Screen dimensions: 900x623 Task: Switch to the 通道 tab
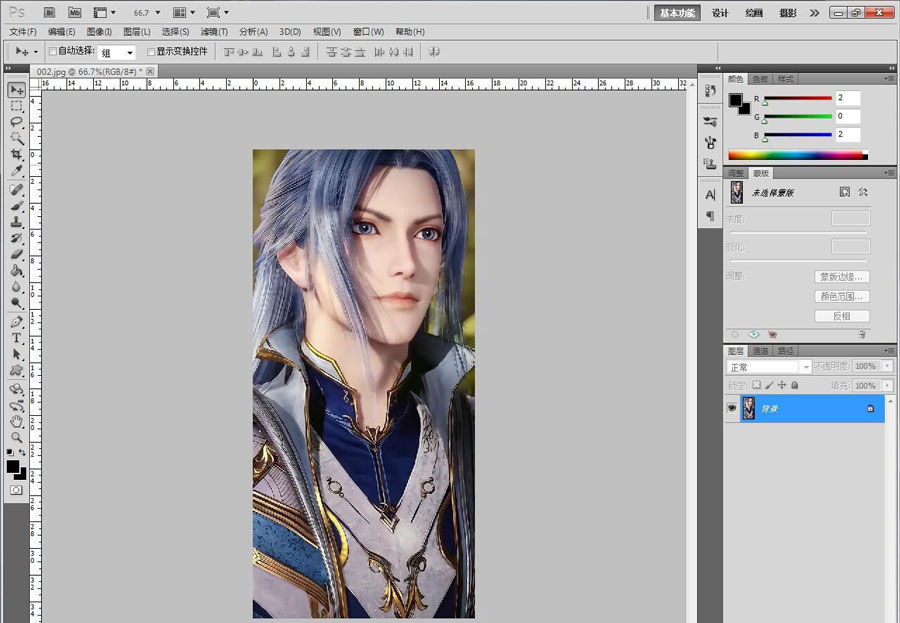coord(761,351)
